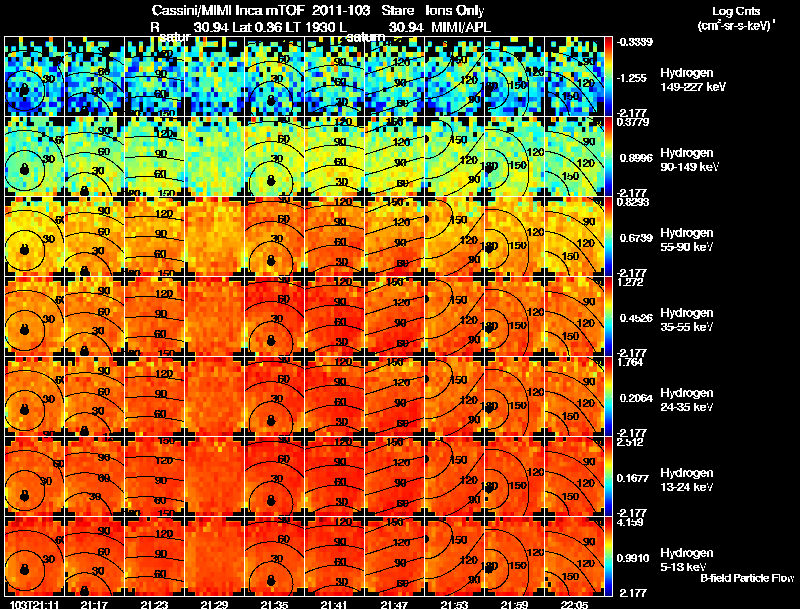Select the 1.272 scale value
This screenshot has width=800, height=609.
(x=630, y=282)
